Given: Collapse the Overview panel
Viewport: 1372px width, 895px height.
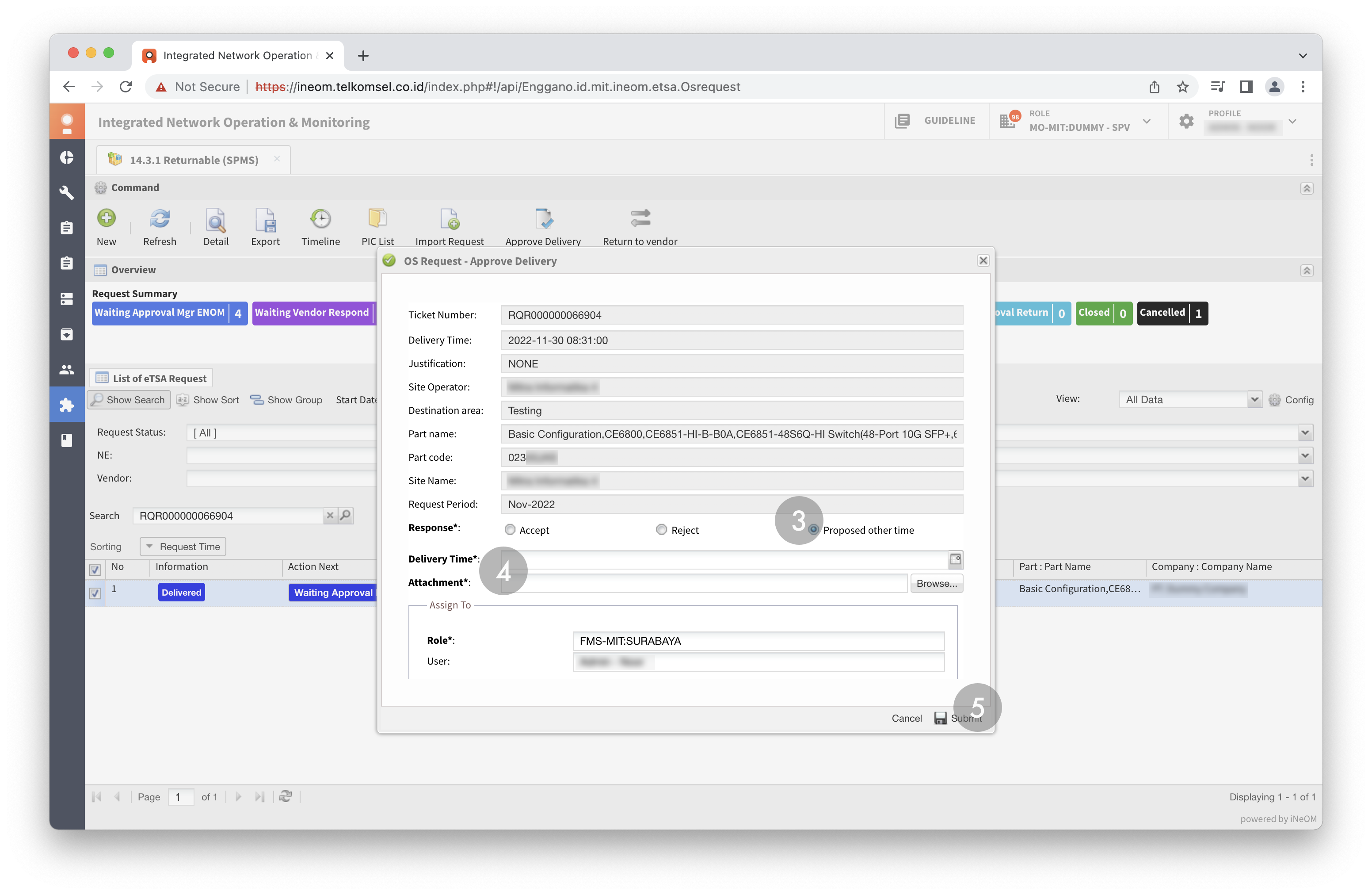Looking at the screenshot, I should (1306, 271).
